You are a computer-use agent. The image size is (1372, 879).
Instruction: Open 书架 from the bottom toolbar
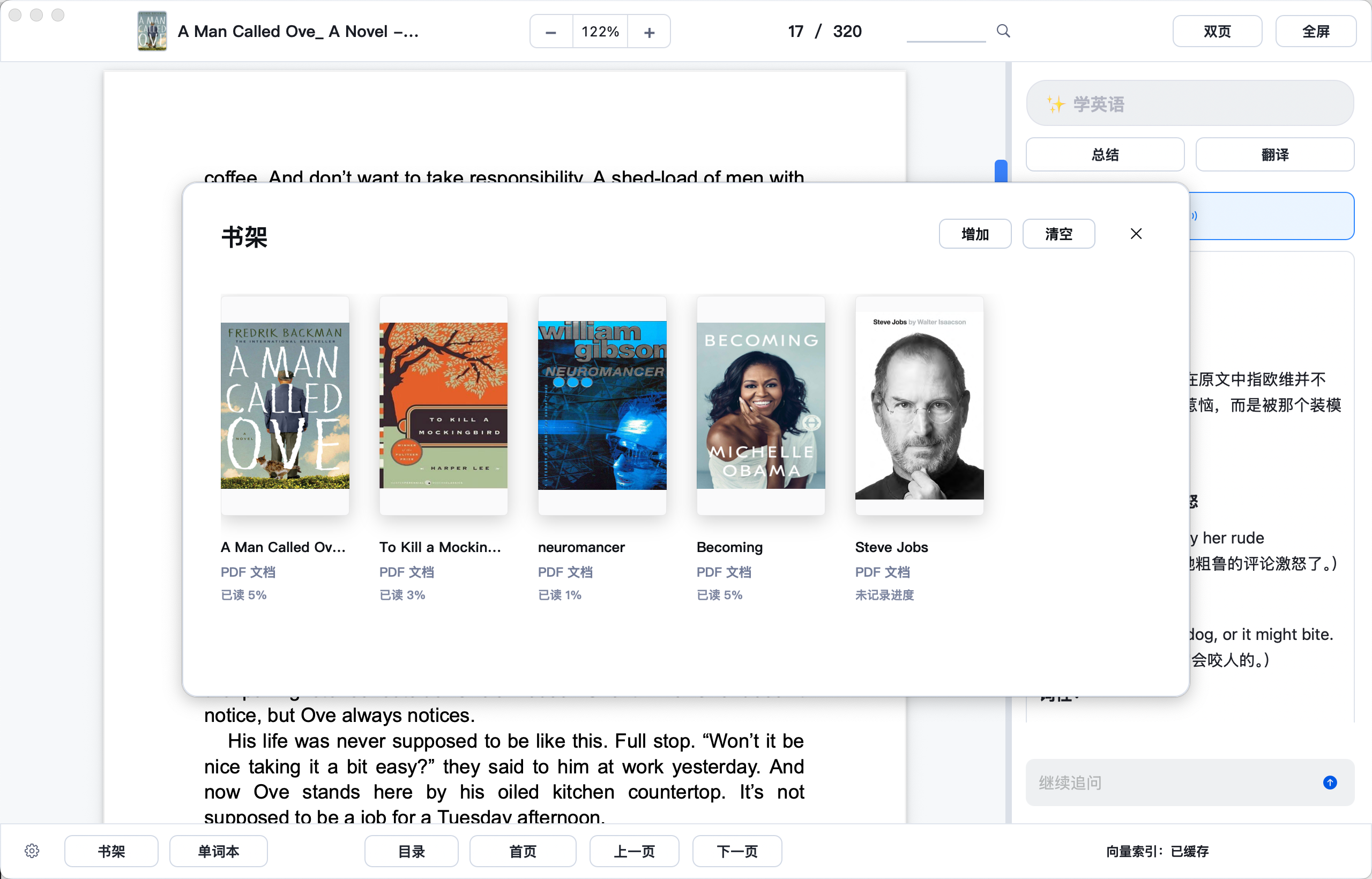pos(111,851)
